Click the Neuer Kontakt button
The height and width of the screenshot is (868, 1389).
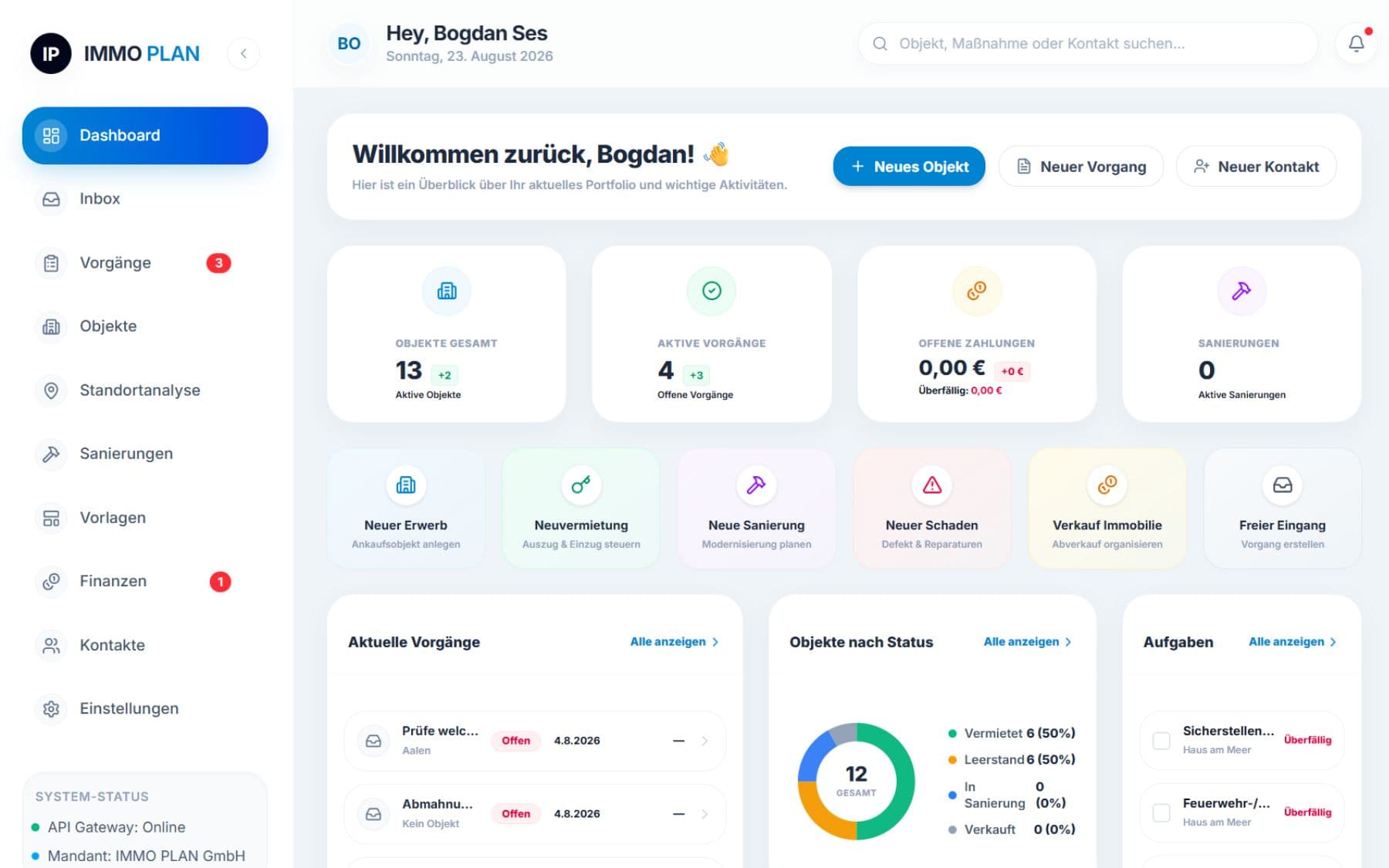[x=1256, y=167]
